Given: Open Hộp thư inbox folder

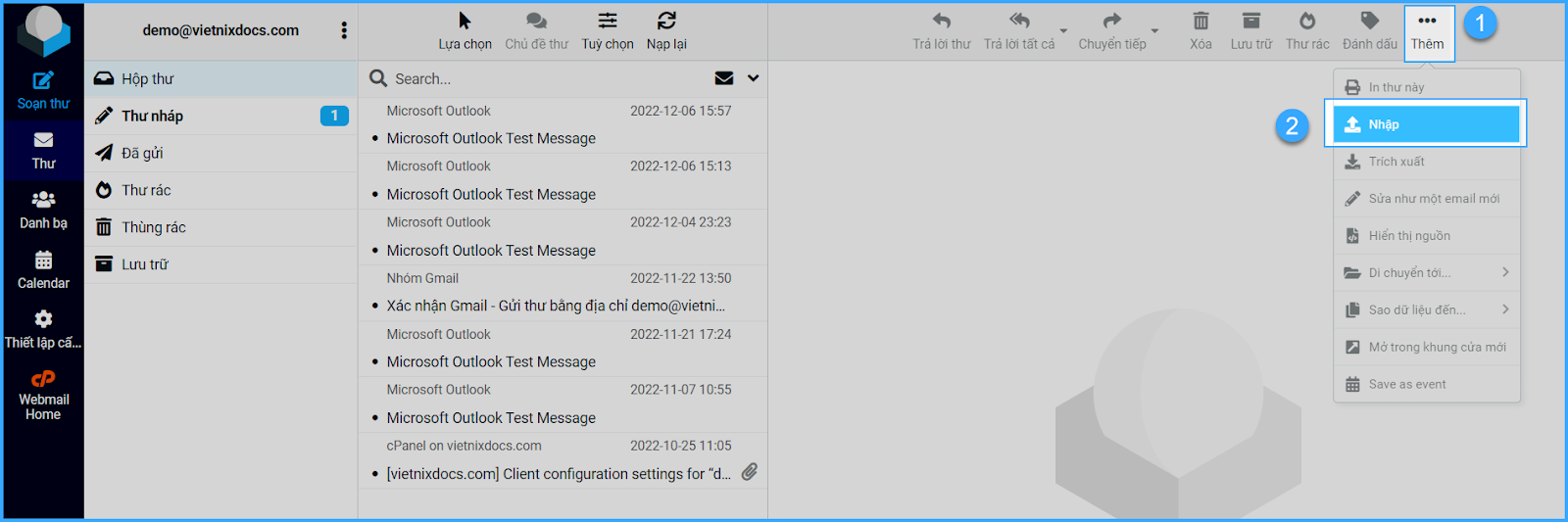Looking at the screenshot, I should coord(220,79).
